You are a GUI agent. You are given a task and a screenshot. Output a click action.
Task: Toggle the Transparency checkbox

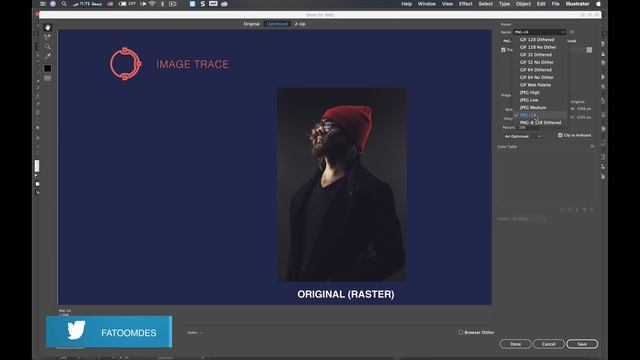(503, 50)
